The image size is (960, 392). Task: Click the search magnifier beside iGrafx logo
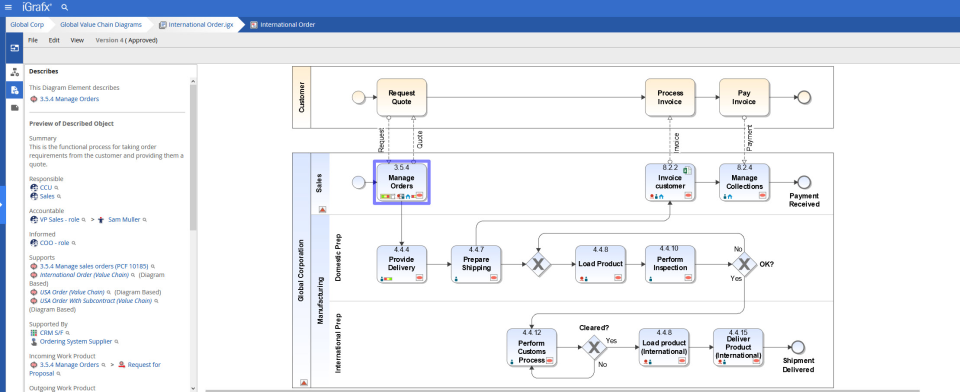click(65, 7)
